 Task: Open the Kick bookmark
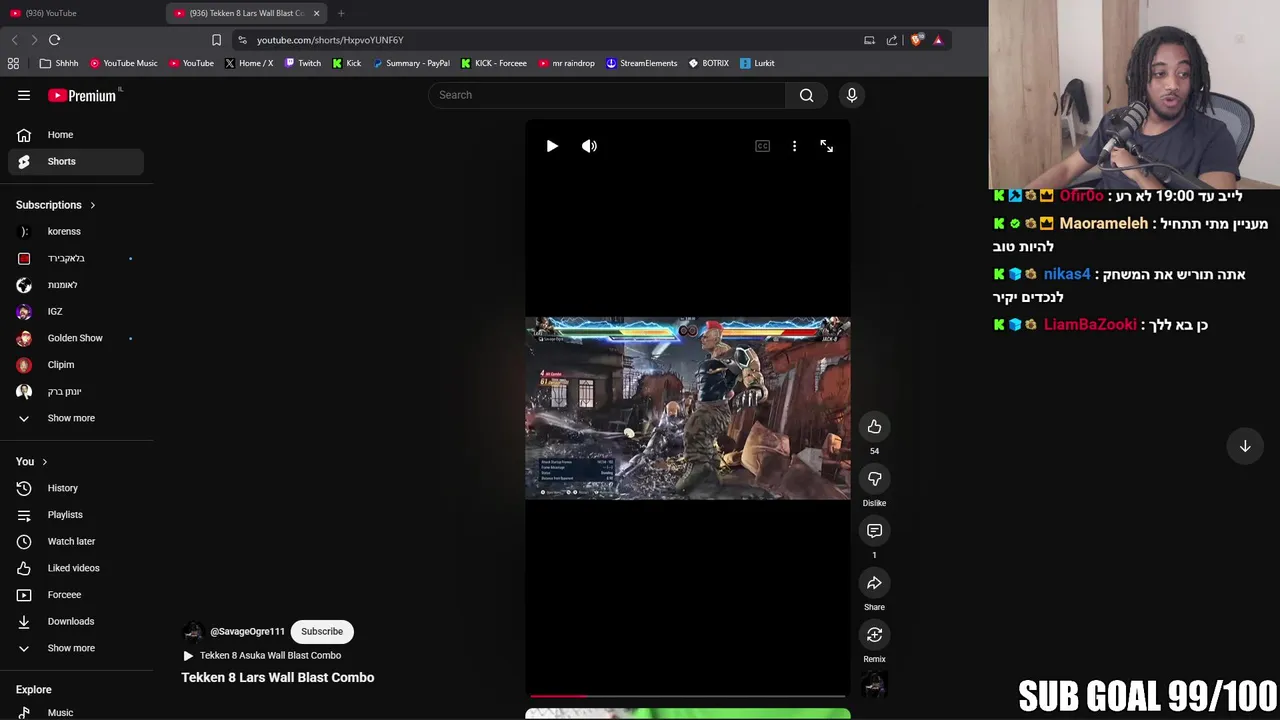point(347,63)
